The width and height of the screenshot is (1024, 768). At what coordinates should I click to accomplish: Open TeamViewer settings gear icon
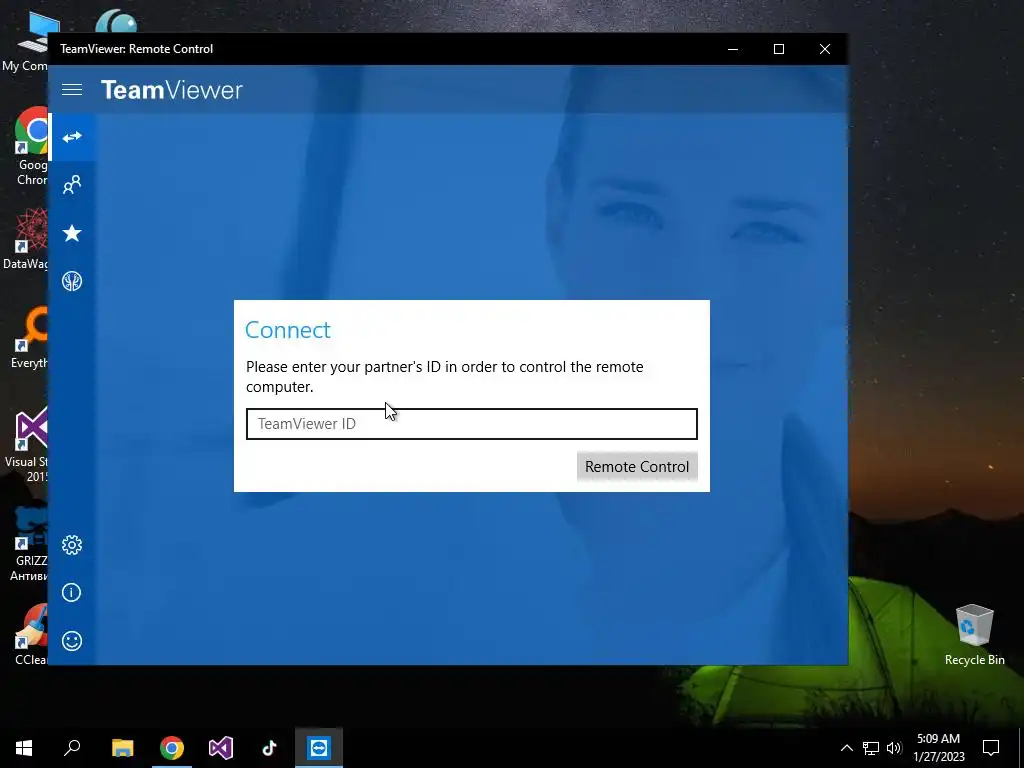coord(72,545)
